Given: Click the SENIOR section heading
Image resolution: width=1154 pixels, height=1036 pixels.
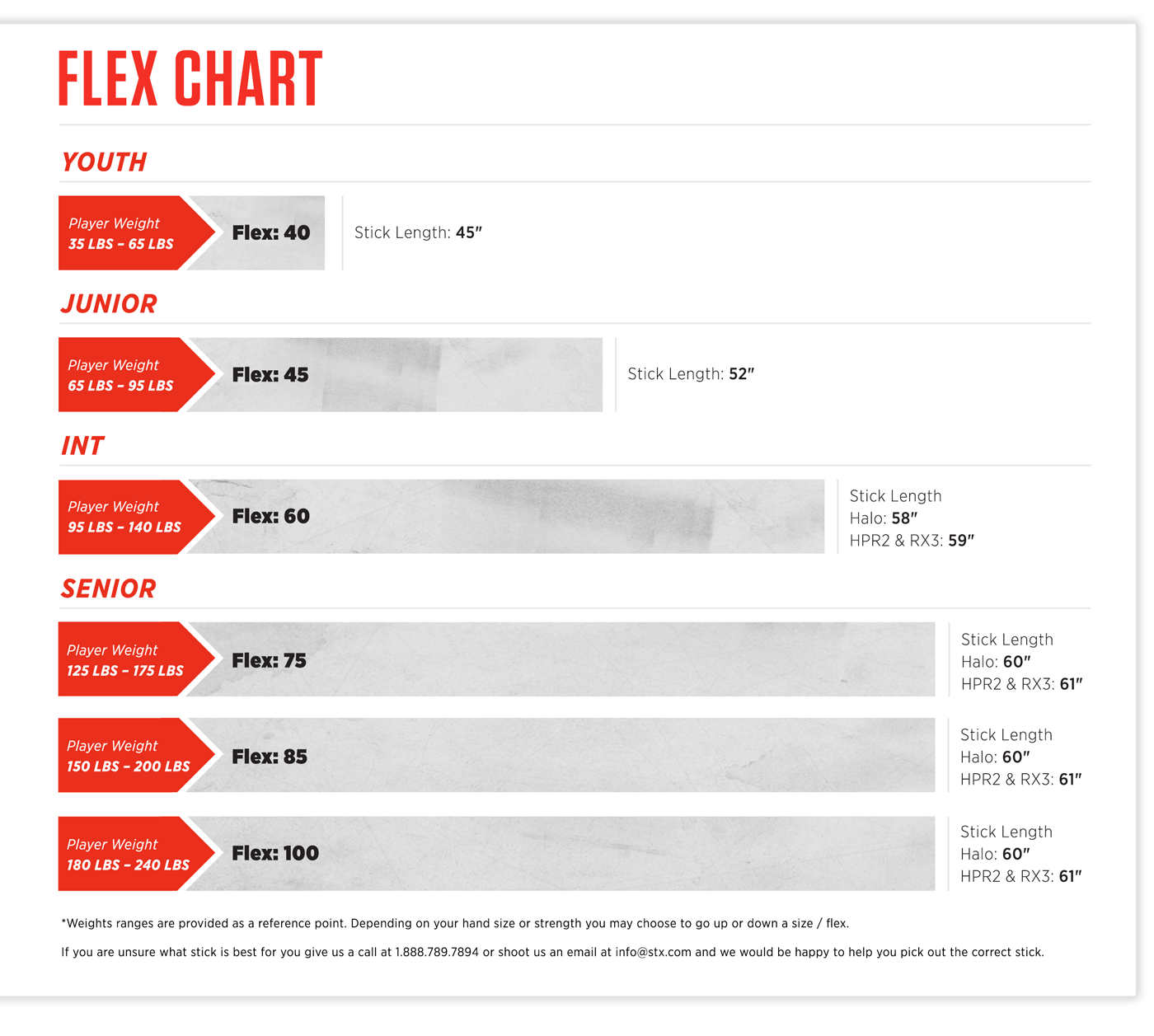Looking at the screenshot, I should point(109,588).
